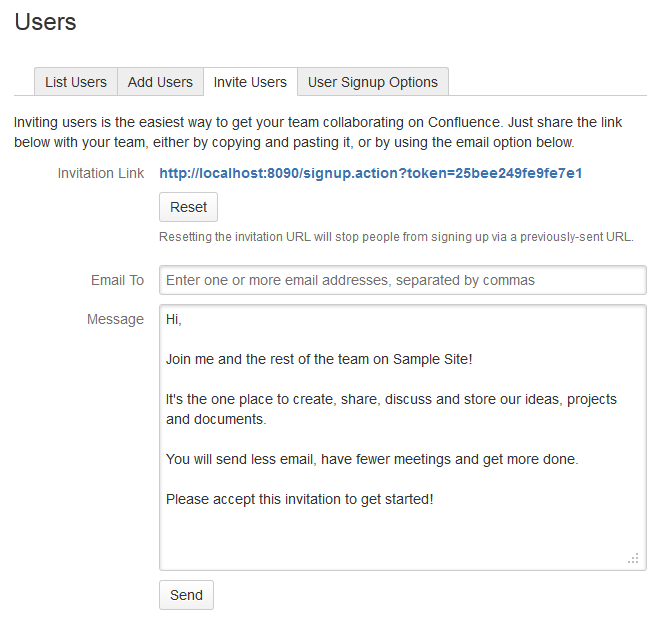Select the Invite Users tab
The width and height of the screenshot is (659, 620).
tap(250, 82)
